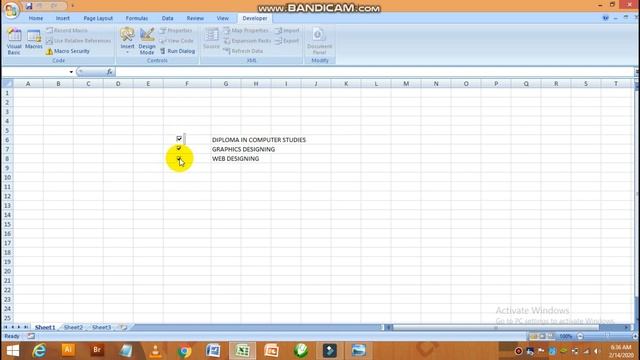Toggle the Web Designing checkbox
The image size is (640, 360).
coord(179,158)
